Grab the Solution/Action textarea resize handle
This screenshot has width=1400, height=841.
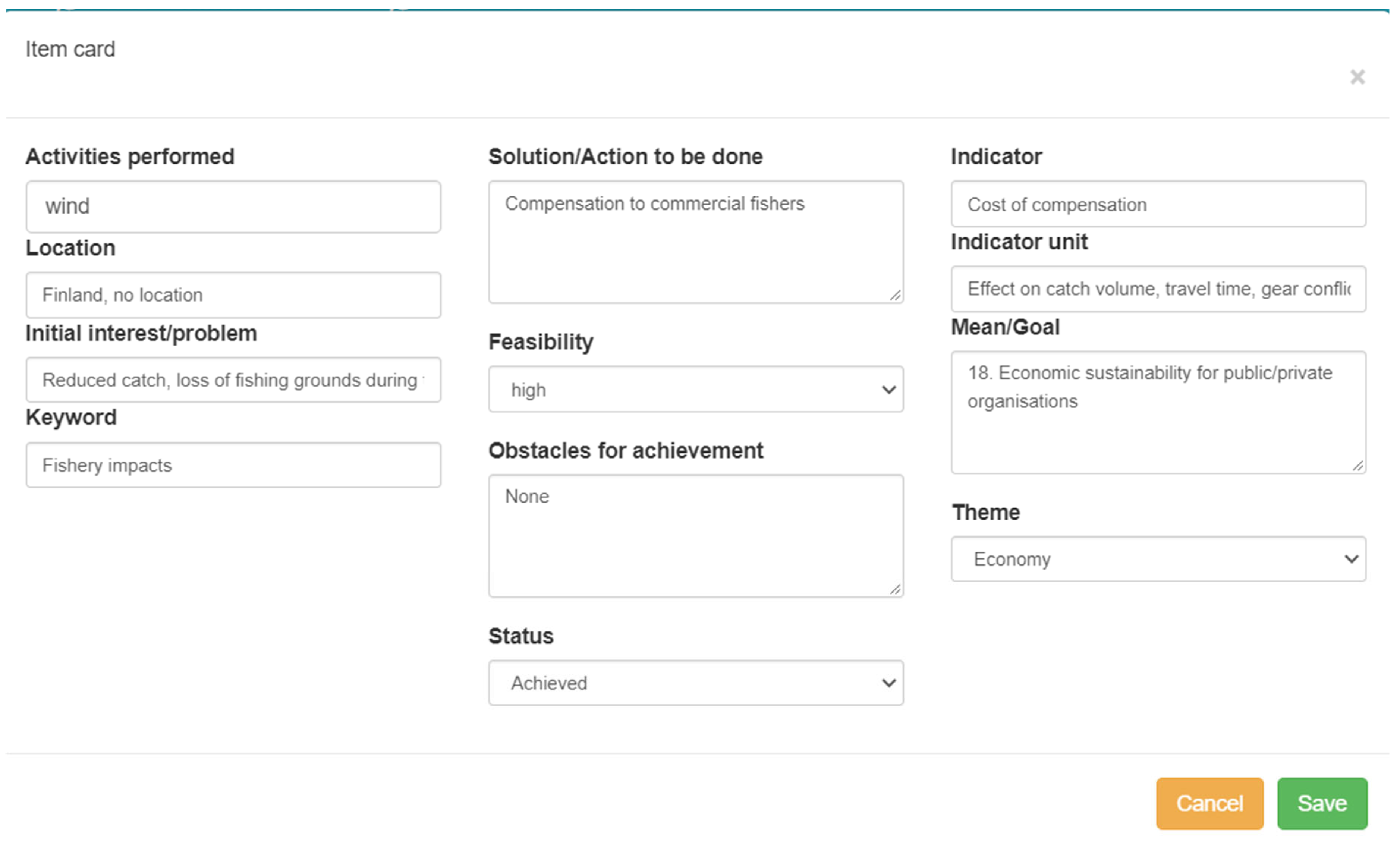coord(895,295)
